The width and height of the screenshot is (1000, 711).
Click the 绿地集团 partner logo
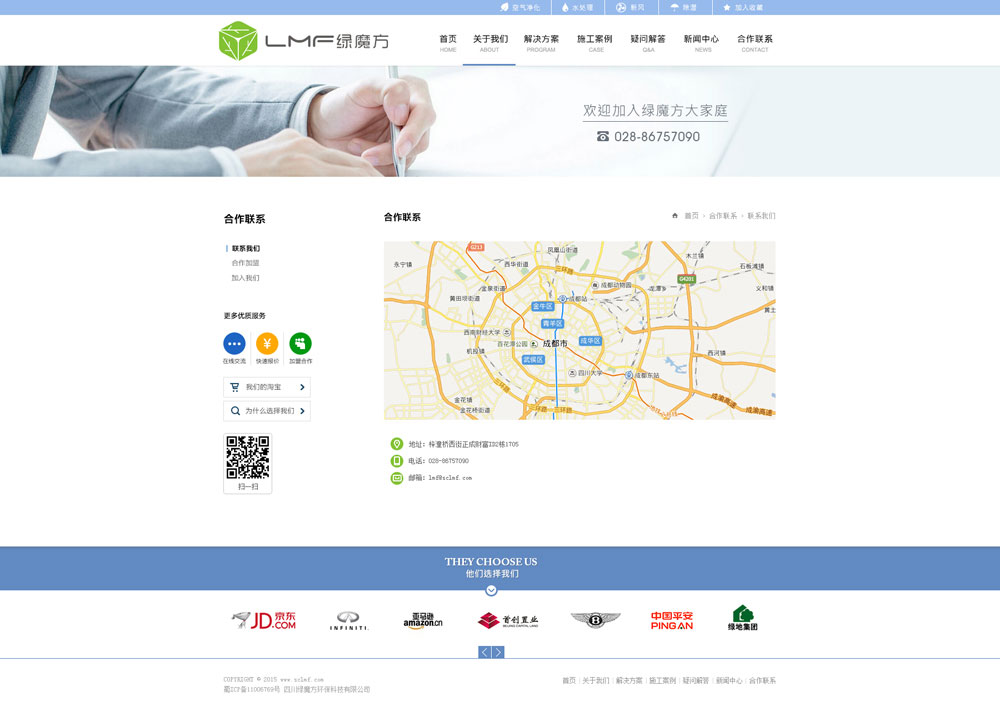tap(743, 618)
